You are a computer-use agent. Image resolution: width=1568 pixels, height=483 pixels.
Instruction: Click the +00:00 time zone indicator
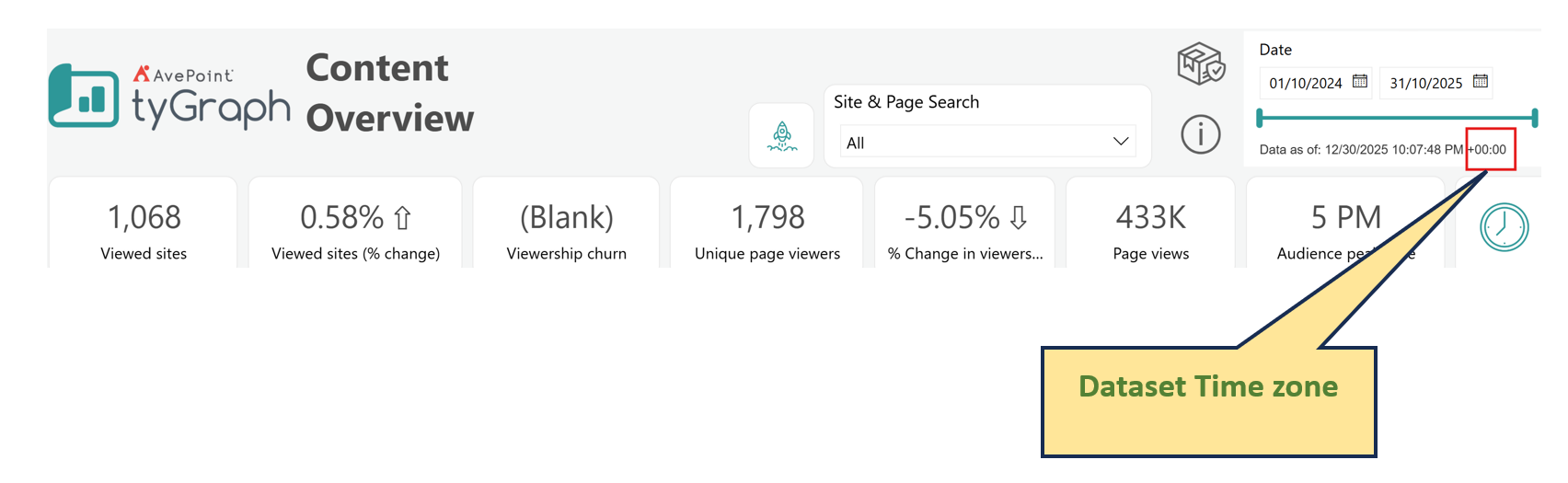pos(1488,149)
